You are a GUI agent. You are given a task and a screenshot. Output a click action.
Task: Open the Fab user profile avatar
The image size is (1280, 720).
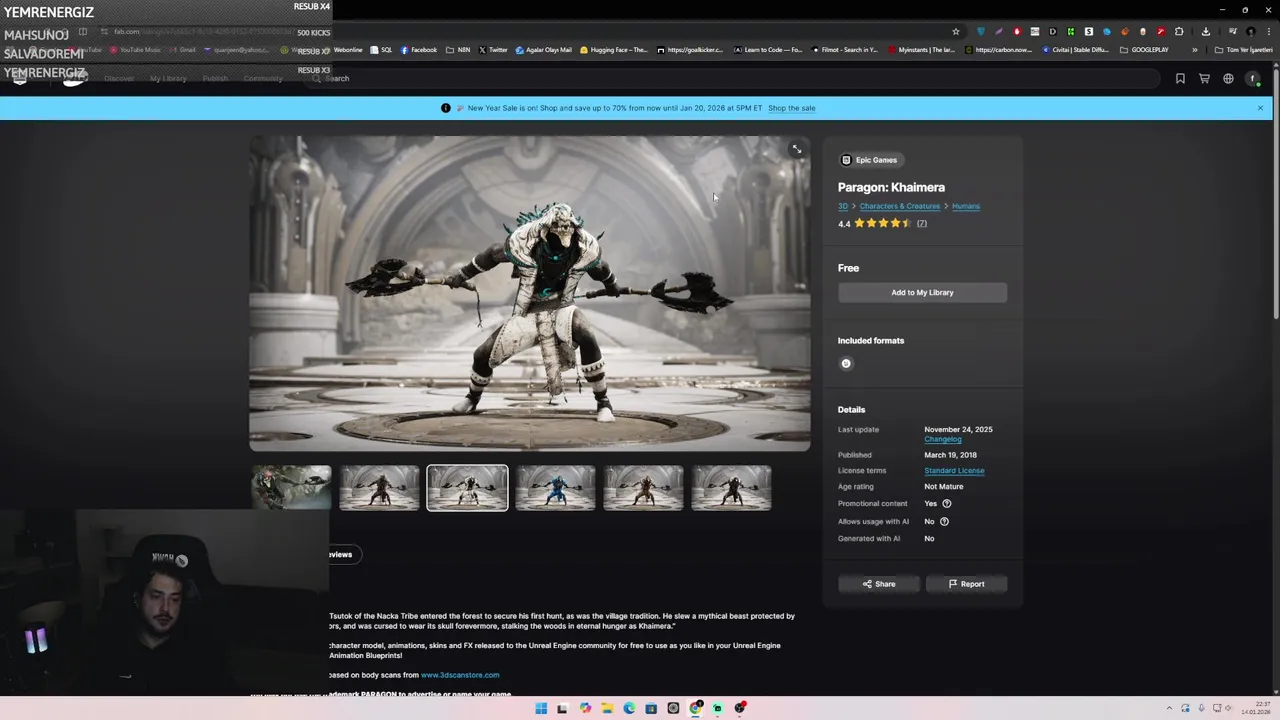[x=1252, y=78]
